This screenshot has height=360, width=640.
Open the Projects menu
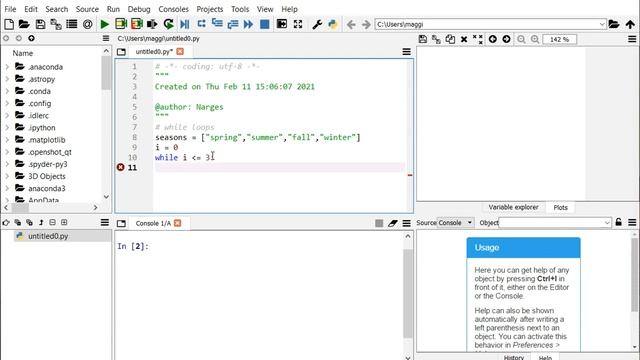209,9
